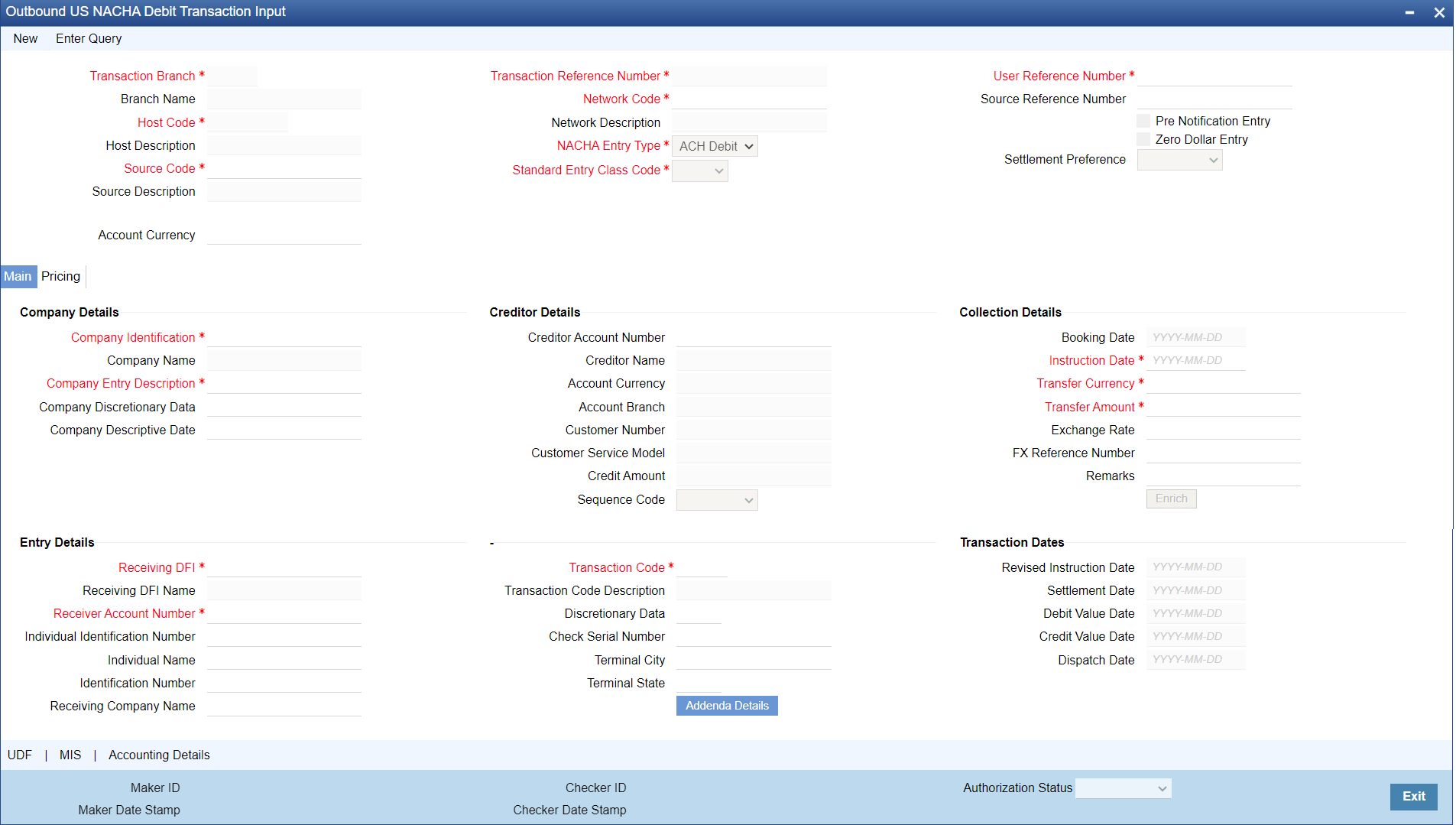Switch to the Pricing tab

(x=61, y=277)
